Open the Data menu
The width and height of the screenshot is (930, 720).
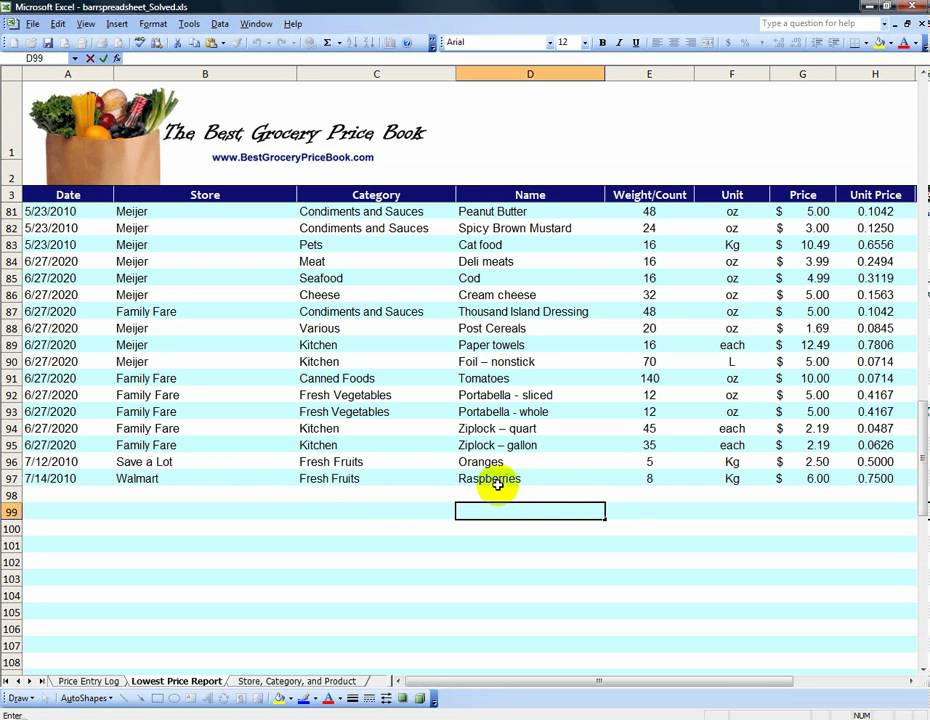click(x=219, y=24)
